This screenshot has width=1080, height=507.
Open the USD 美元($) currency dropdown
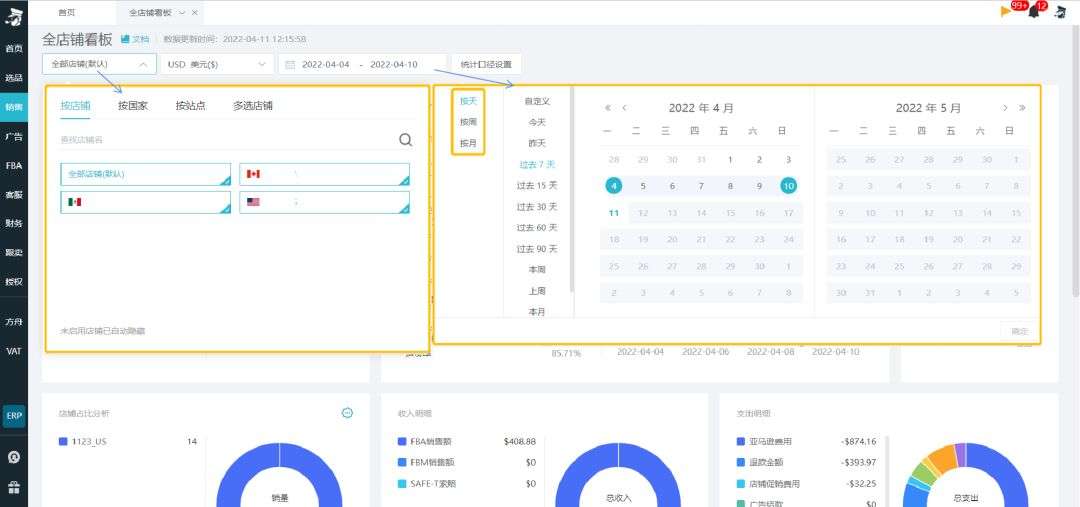click(216, 64)
